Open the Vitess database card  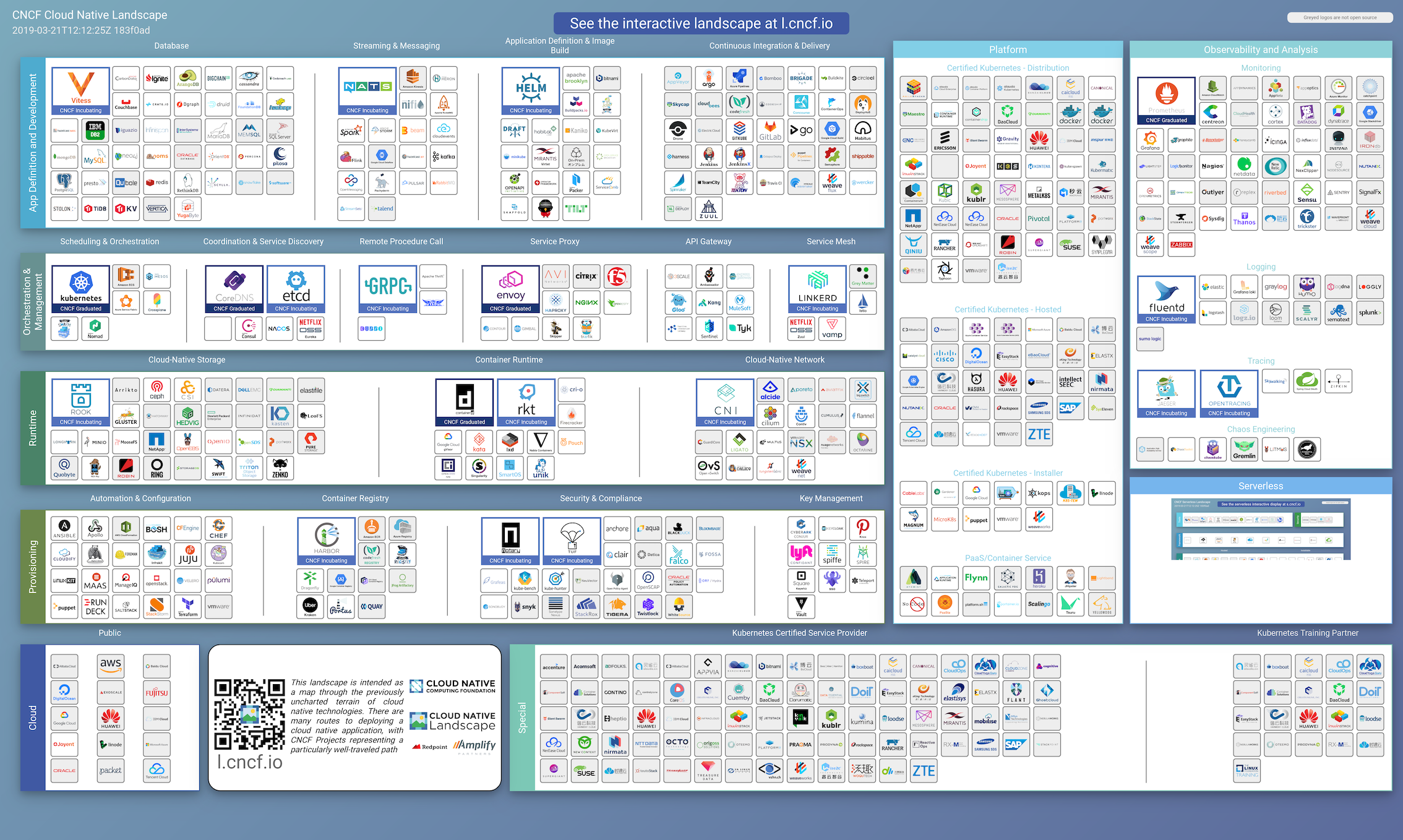coord(80,90)
